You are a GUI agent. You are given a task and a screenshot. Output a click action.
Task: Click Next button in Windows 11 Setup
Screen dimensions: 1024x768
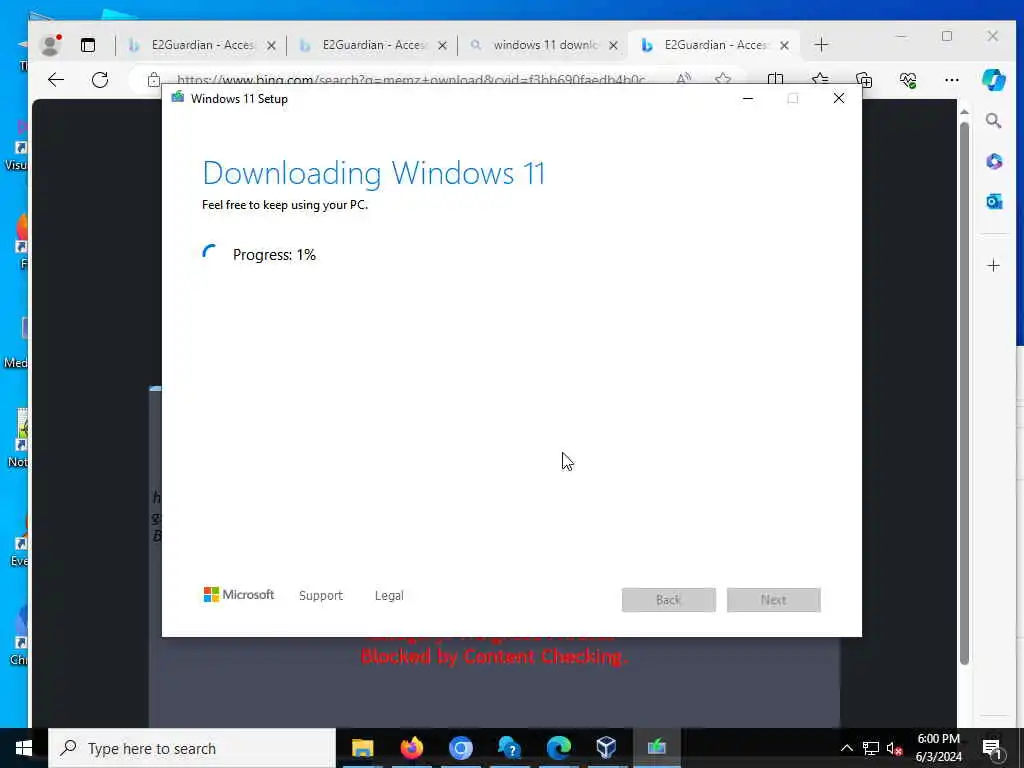774,600
